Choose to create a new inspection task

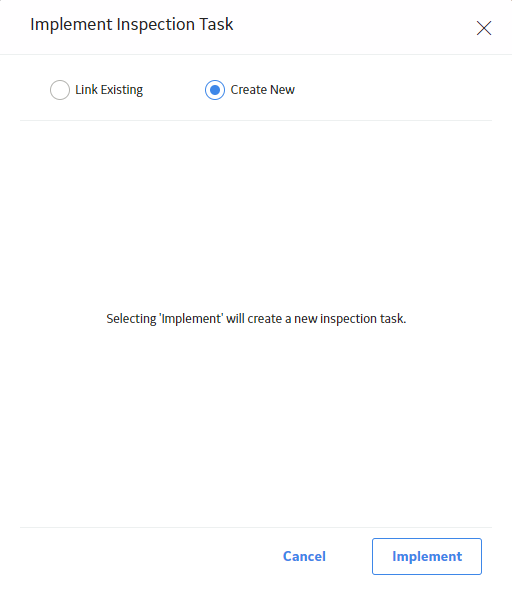pos(215,90)
